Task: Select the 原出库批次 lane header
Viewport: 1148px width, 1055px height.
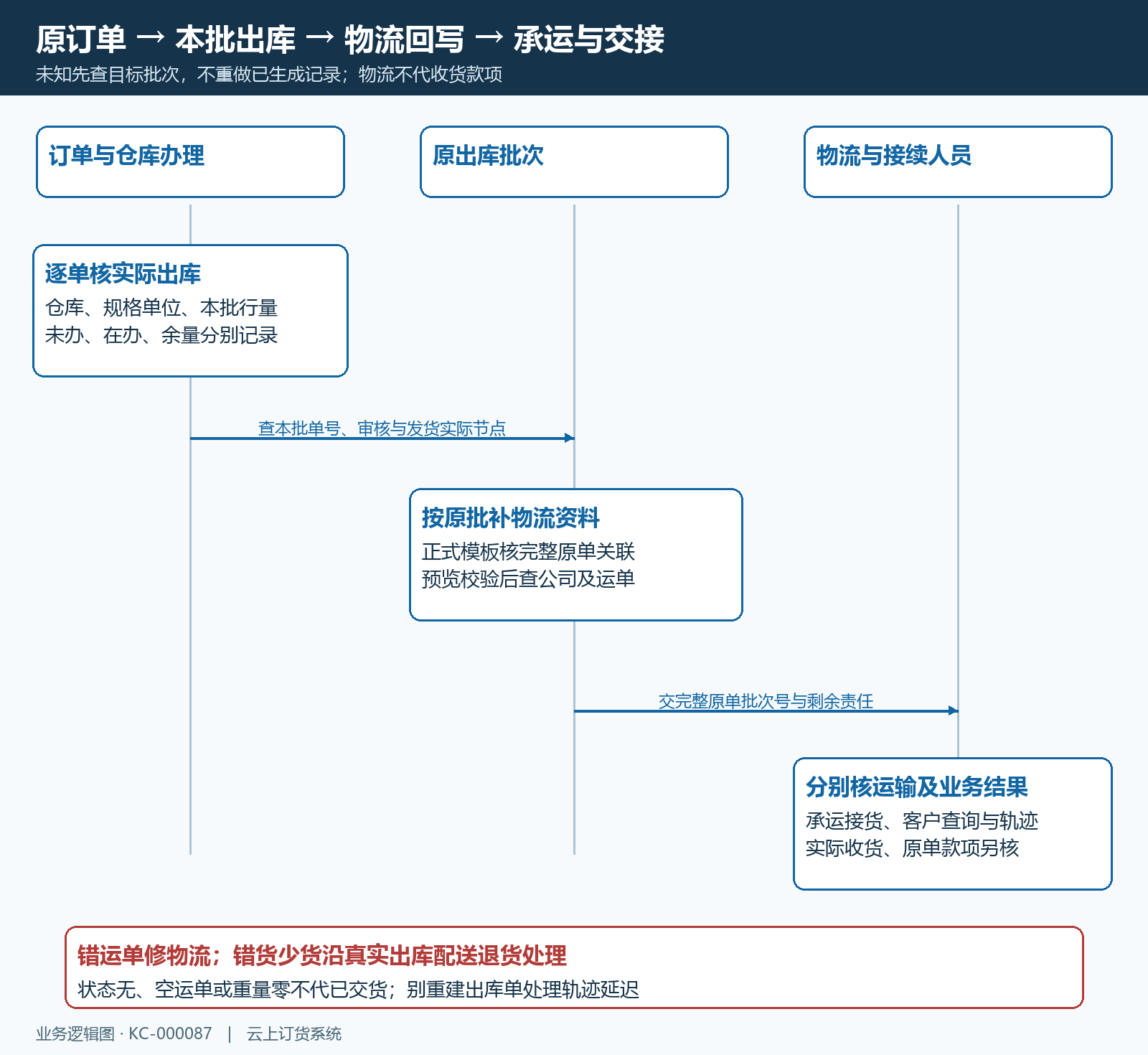Action: pyautogui.click(x=574, y=161)
